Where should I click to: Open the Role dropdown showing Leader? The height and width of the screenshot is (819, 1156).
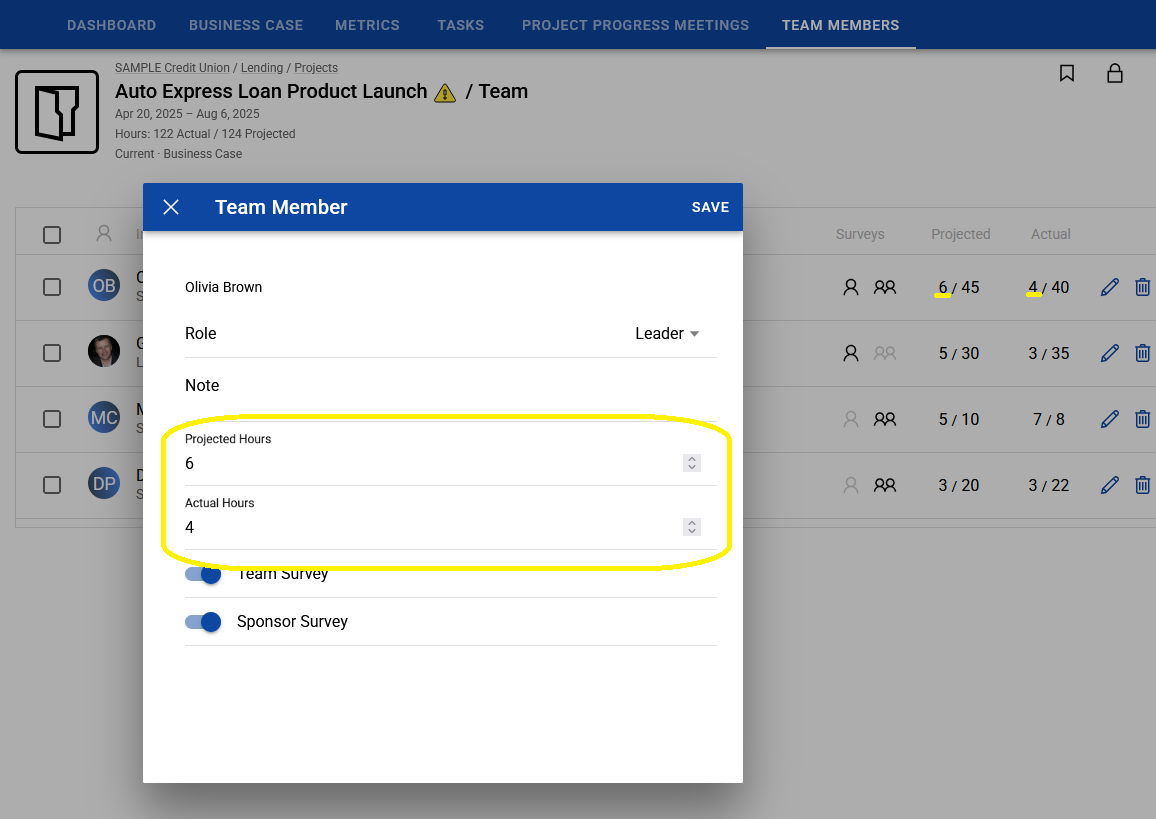(x=667, y=334)
